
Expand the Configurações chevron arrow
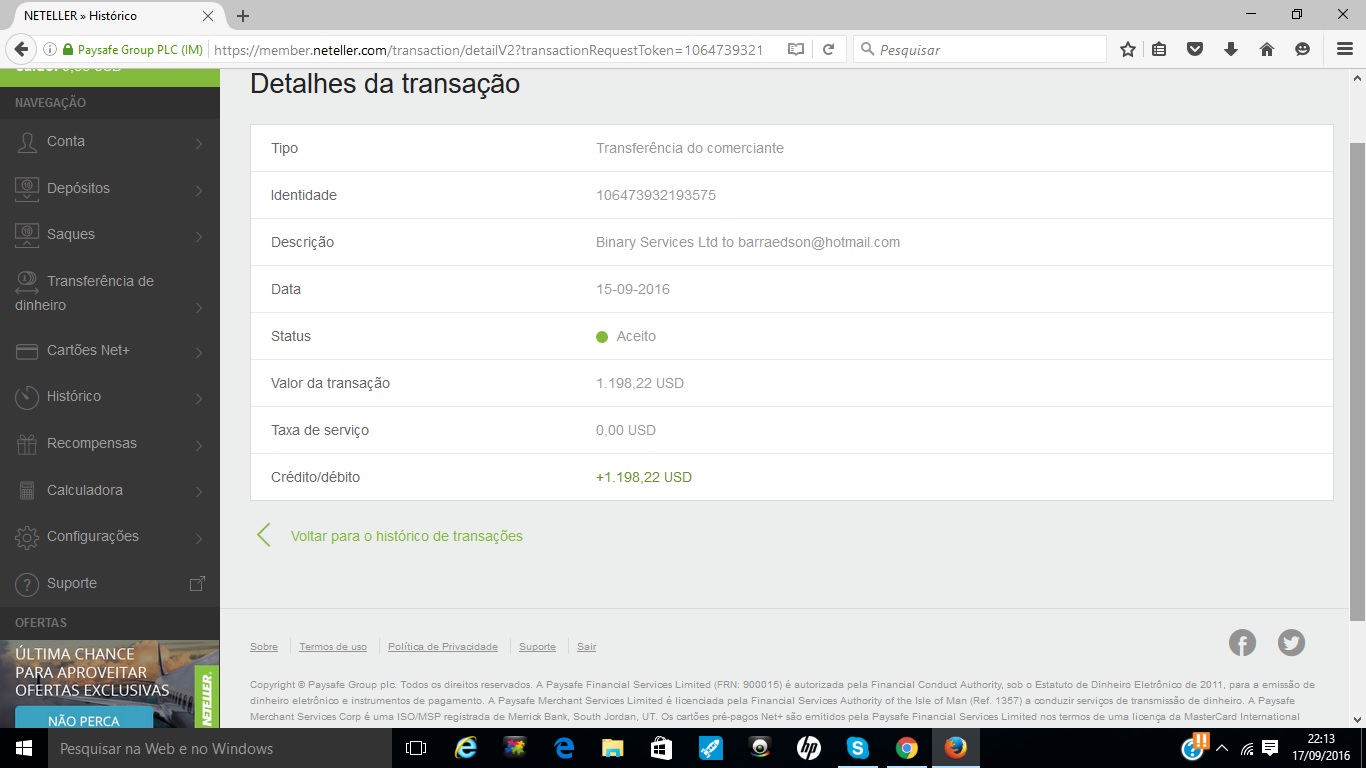coord(199,538)
